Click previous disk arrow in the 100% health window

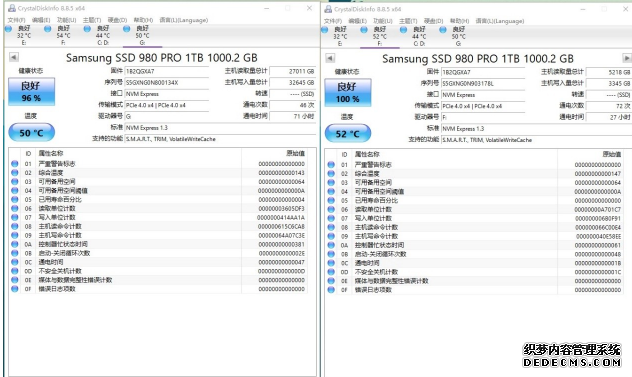(330, 58)
